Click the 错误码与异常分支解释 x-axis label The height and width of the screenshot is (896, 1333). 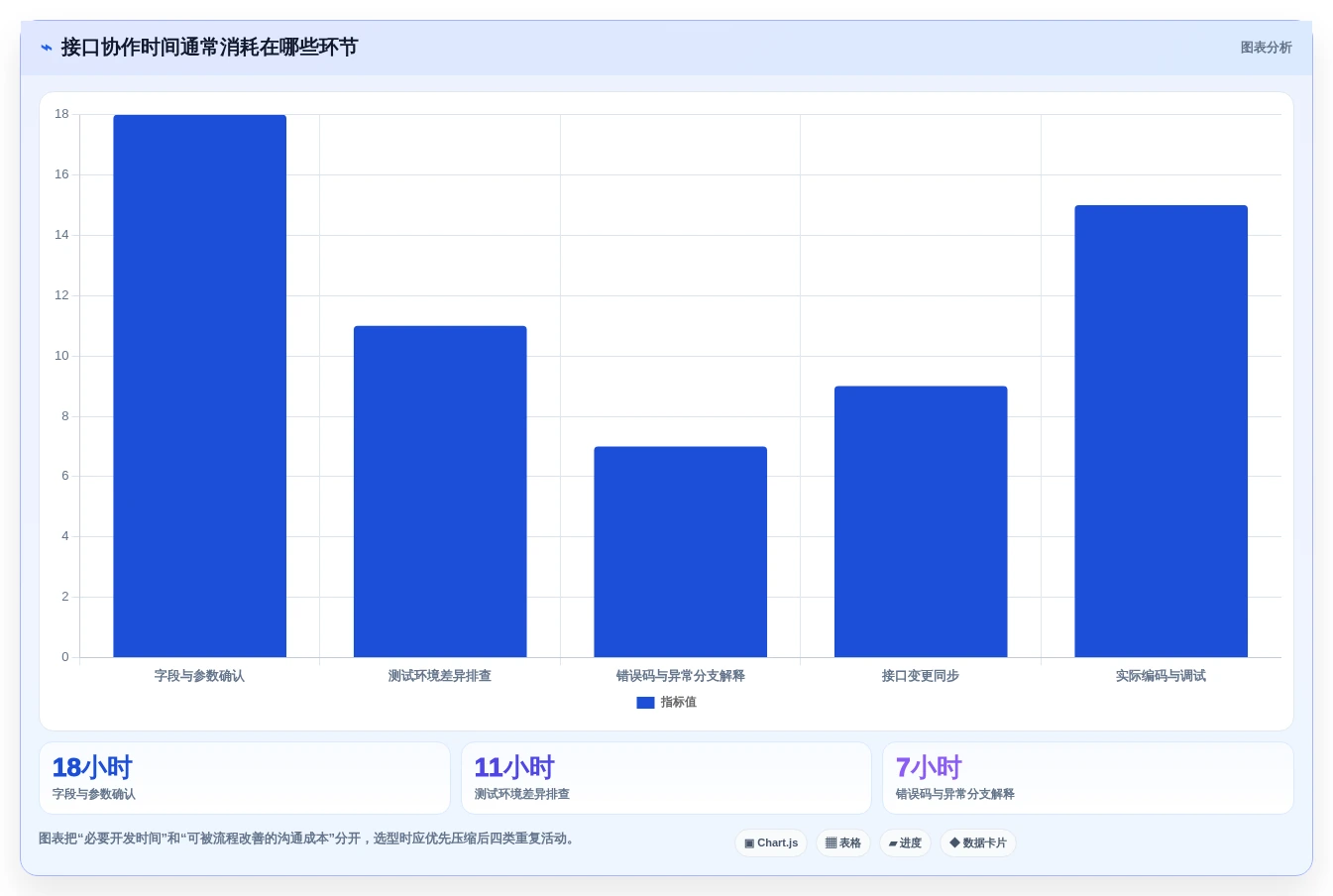pos(681,676)
